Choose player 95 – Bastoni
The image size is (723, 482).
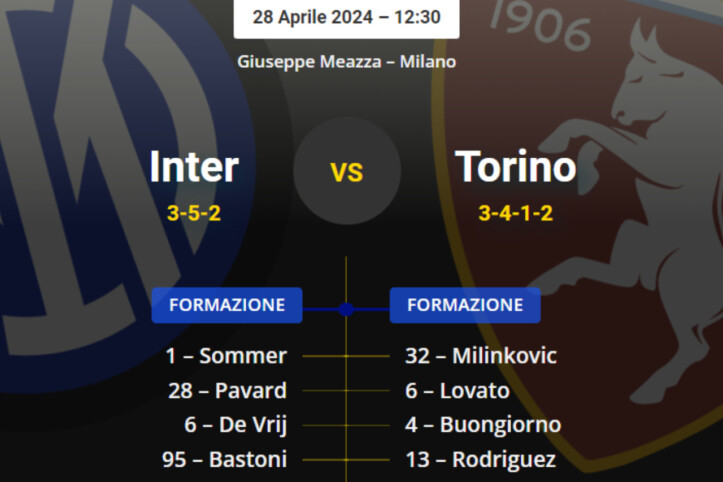(x=225, y=460)
